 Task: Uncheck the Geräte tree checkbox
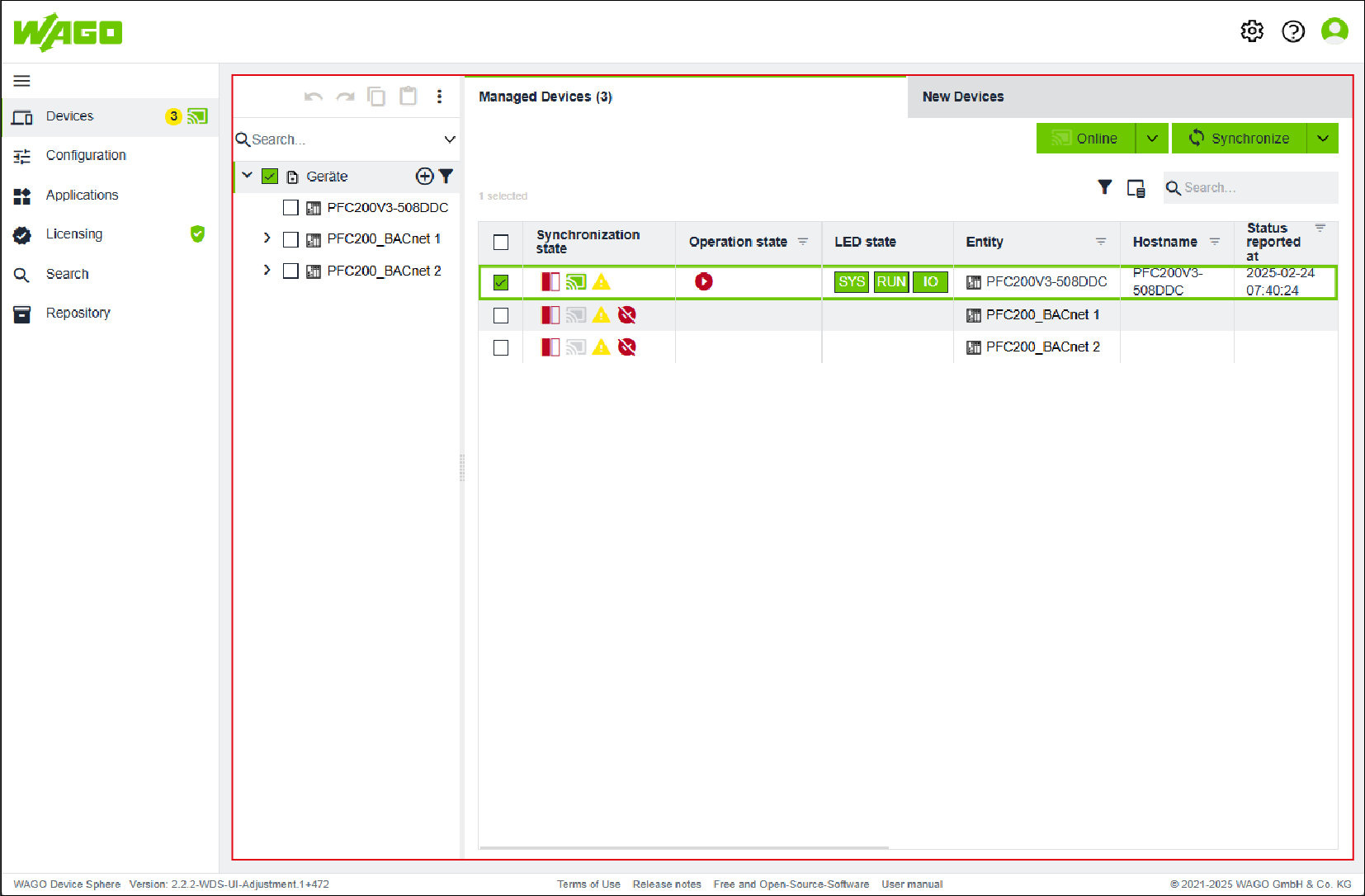pos(270,176)
